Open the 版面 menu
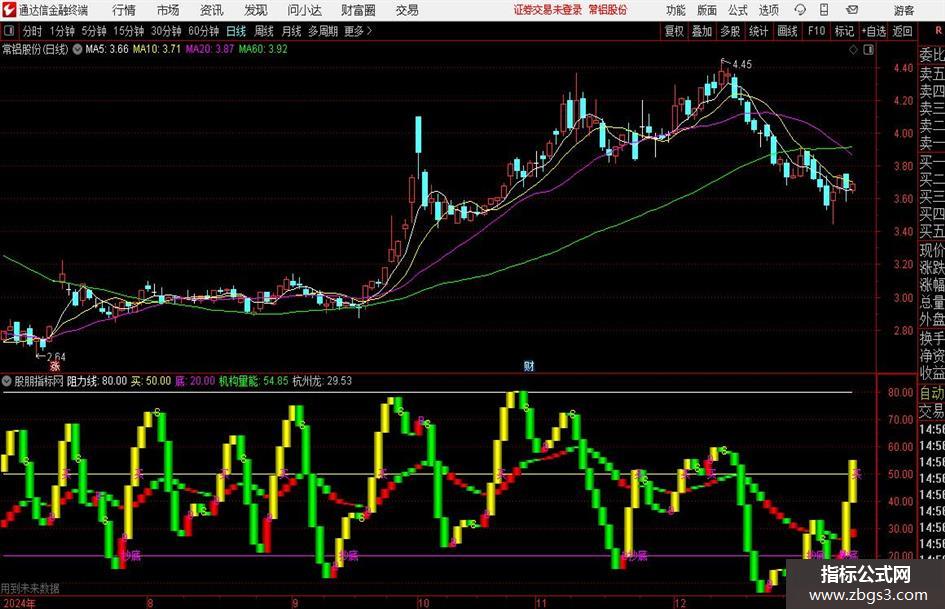This screenshot has height=609, width=945. pos(706,10)
